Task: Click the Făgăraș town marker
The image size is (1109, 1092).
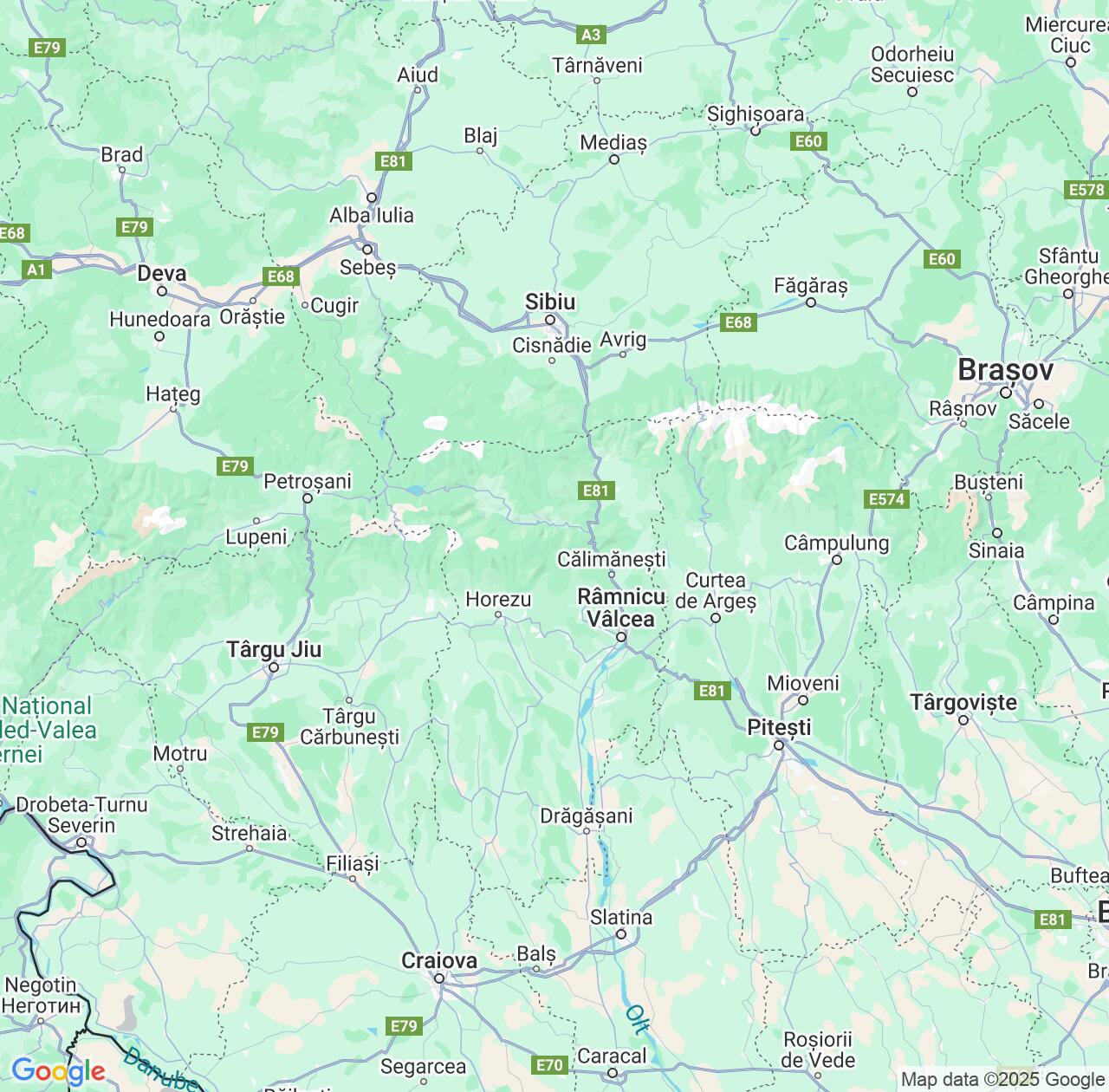Action: [x=811, y=302]
